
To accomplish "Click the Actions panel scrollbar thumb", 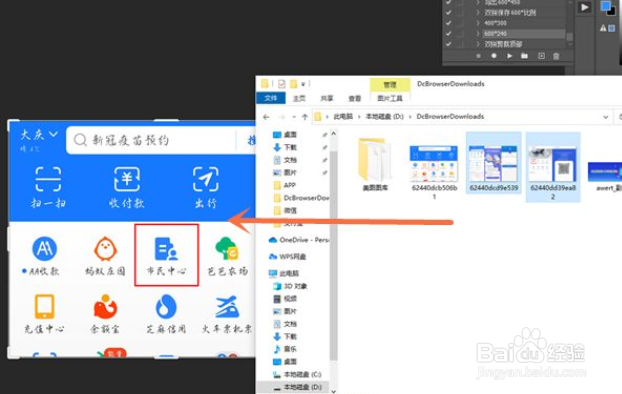I will coord(570,37).
